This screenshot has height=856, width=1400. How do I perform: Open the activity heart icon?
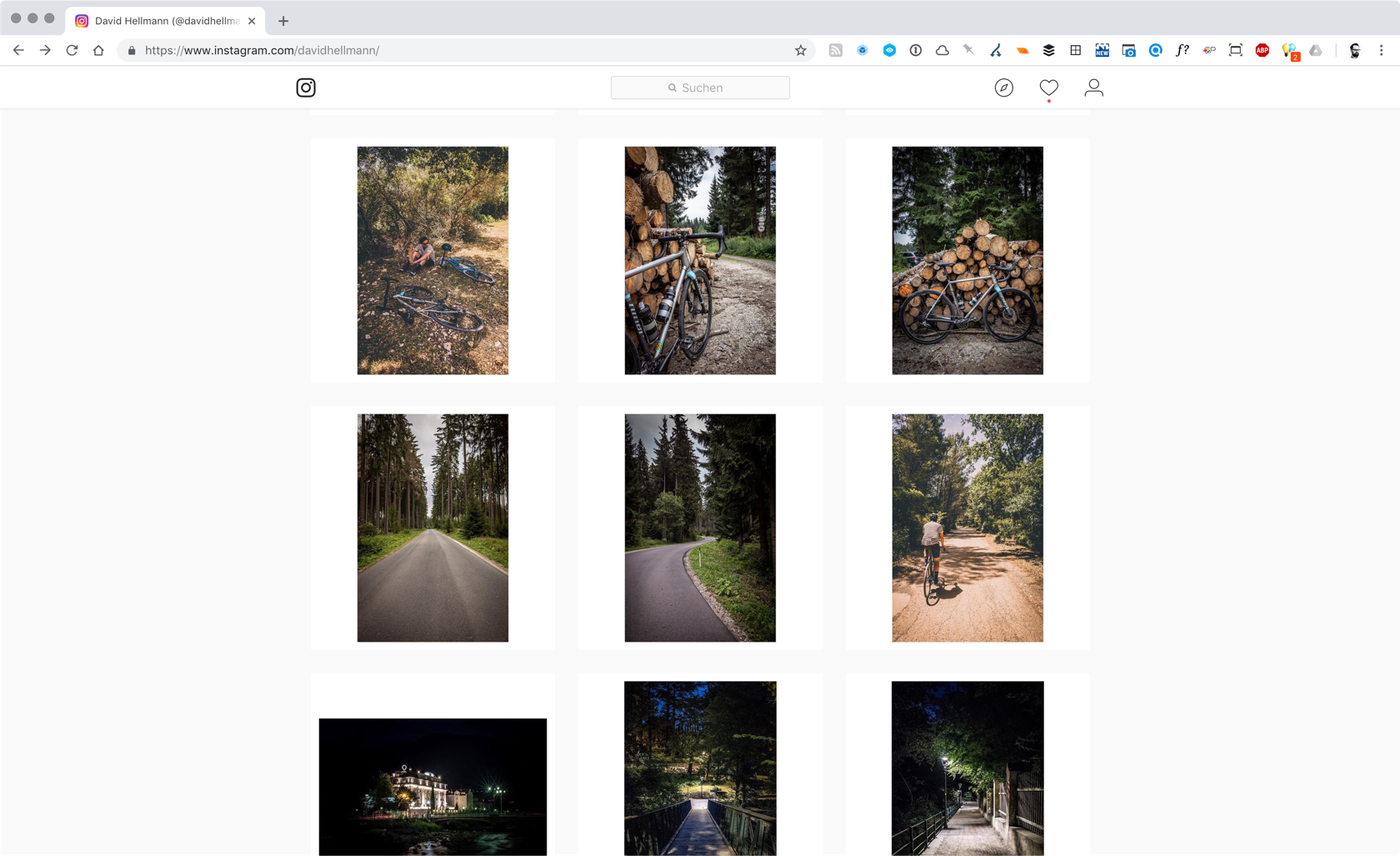click(x=1048, y=88)
